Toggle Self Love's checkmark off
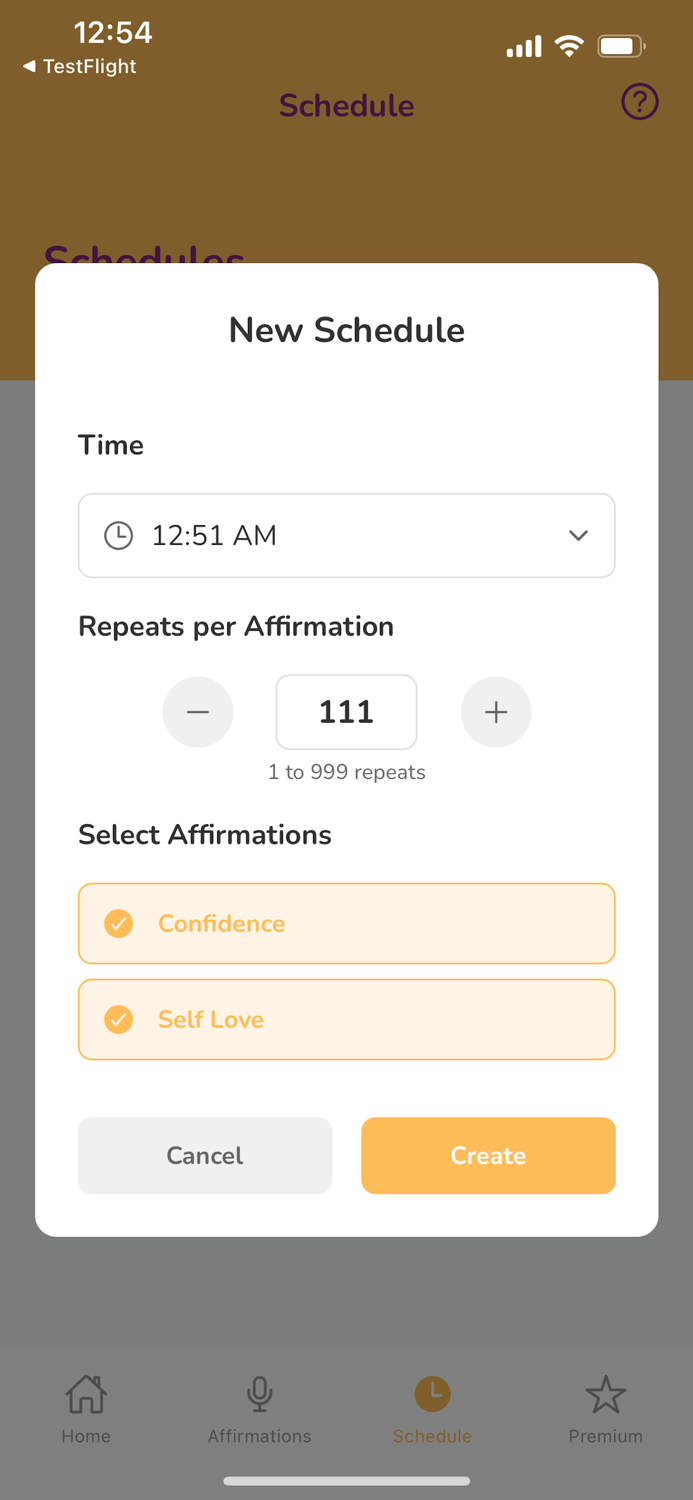Screen dimensions: 693x1500 click(118, 1019)
